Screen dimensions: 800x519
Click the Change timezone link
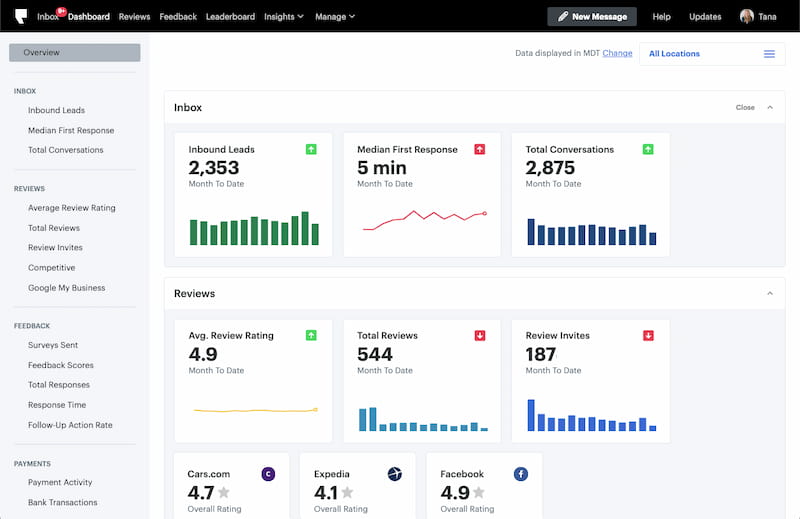(617, 53)
